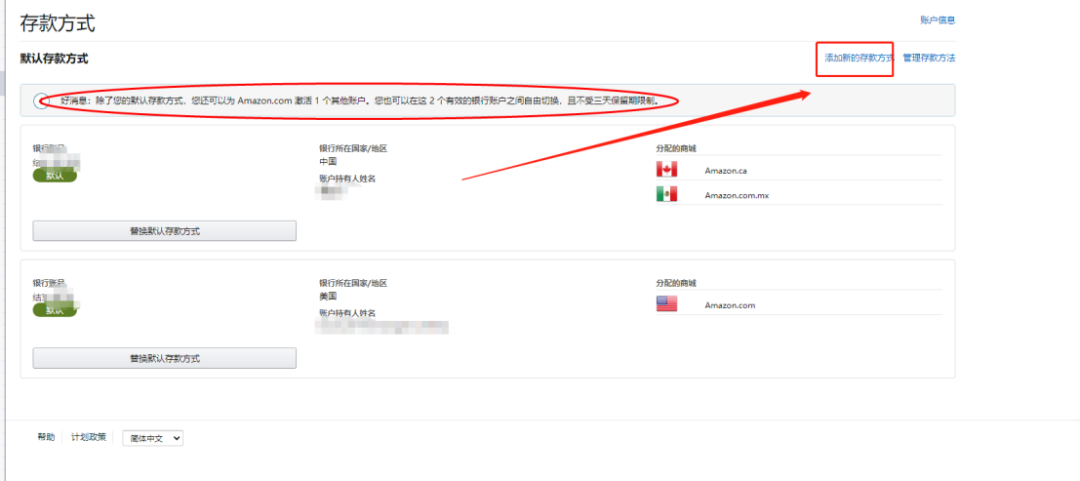Open the 简体中文 language dropdown

[x=153, y=438]
